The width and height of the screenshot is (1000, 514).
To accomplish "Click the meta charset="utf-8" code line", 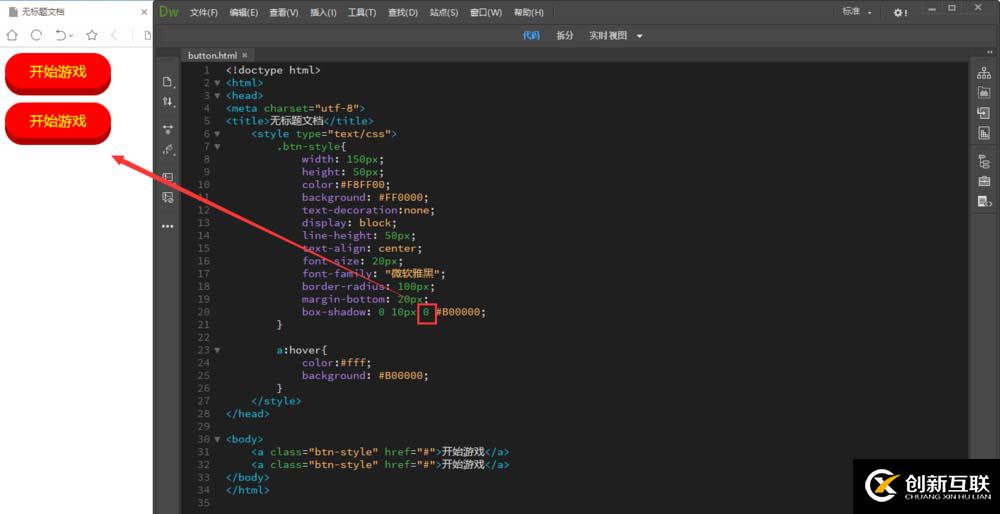I will pyautogui.click(x=295, y=108).
